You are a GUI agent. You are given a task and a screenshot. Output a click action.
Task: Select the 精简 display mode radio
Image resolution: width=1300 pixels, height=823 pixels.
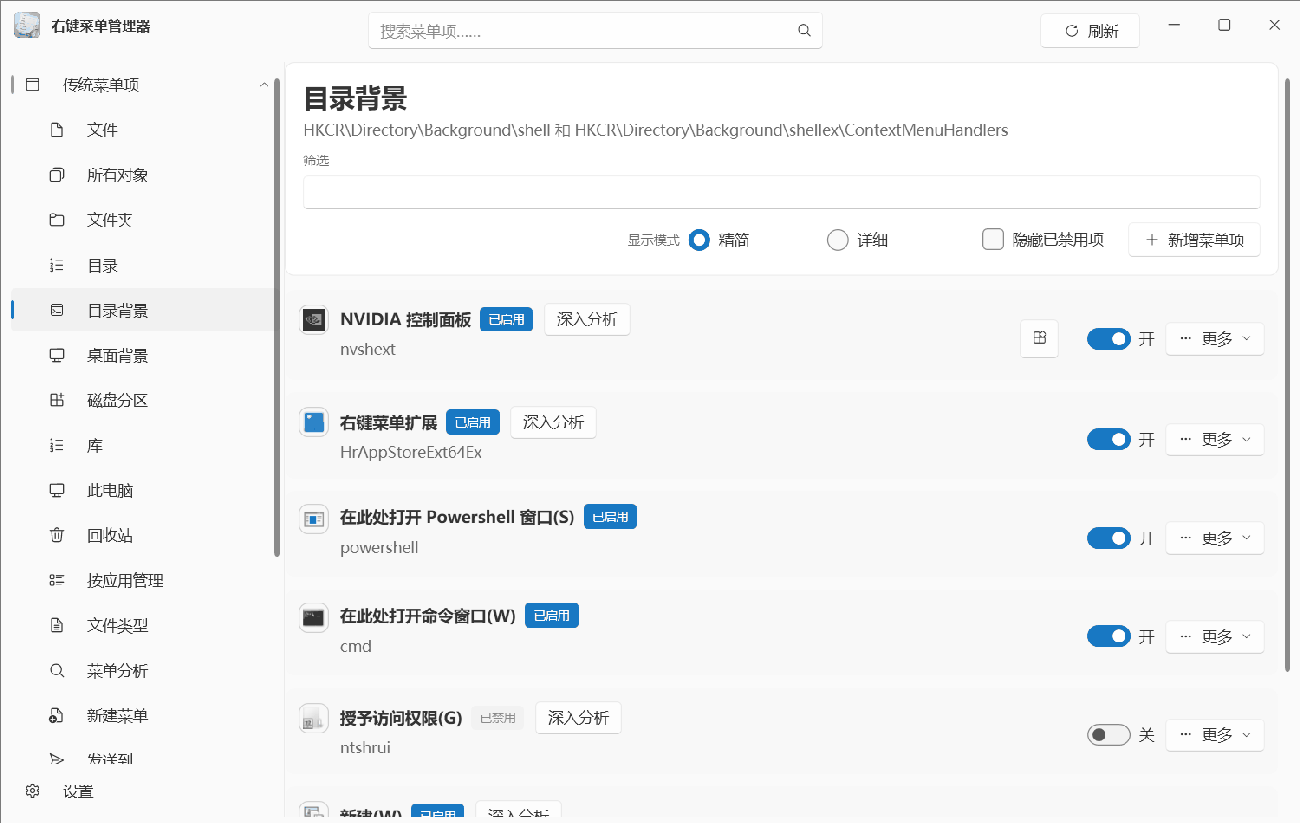coord(699,240)
